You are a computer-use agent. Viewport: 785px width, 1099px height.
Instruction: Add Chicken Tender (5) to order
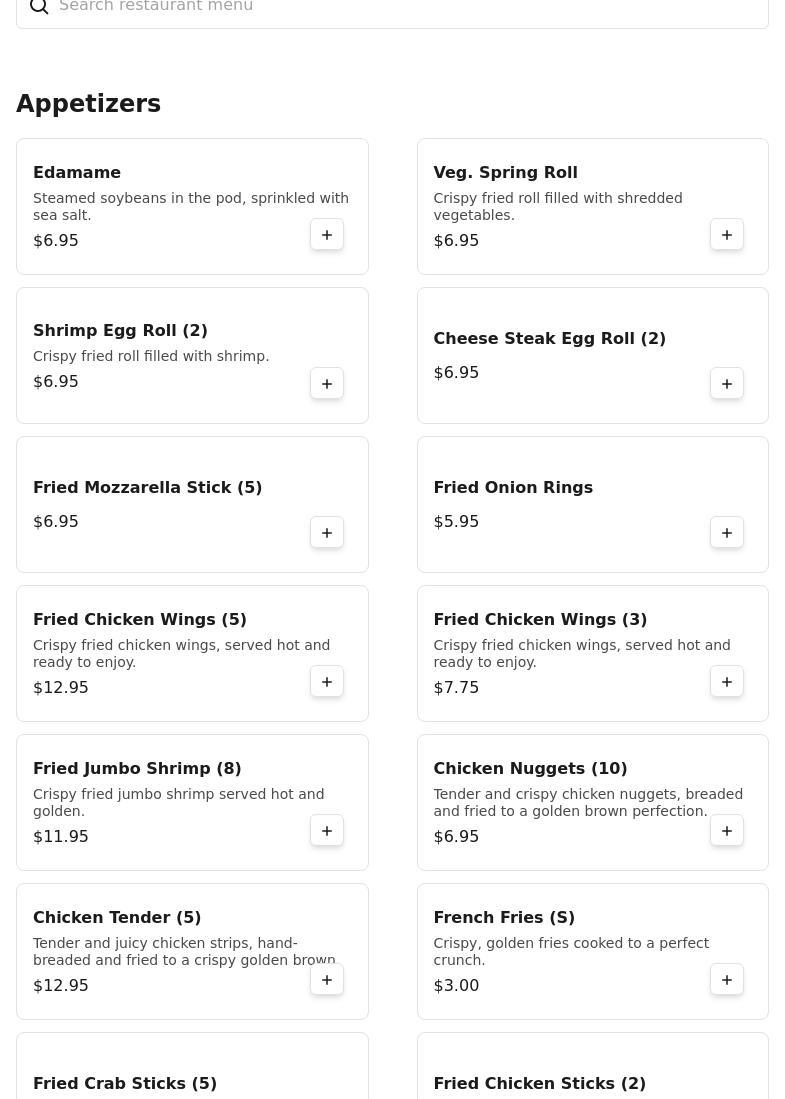[327, 979]
